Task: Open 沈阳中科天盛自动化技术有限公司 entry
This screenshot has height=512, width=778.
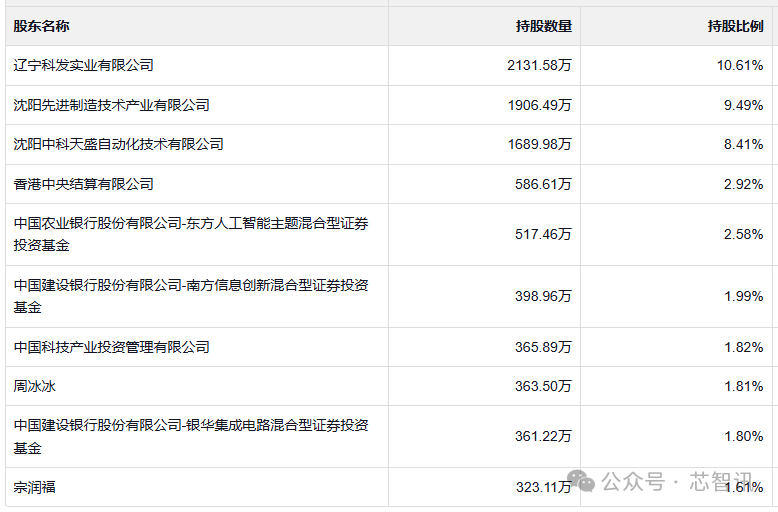Action: (119, 144)
